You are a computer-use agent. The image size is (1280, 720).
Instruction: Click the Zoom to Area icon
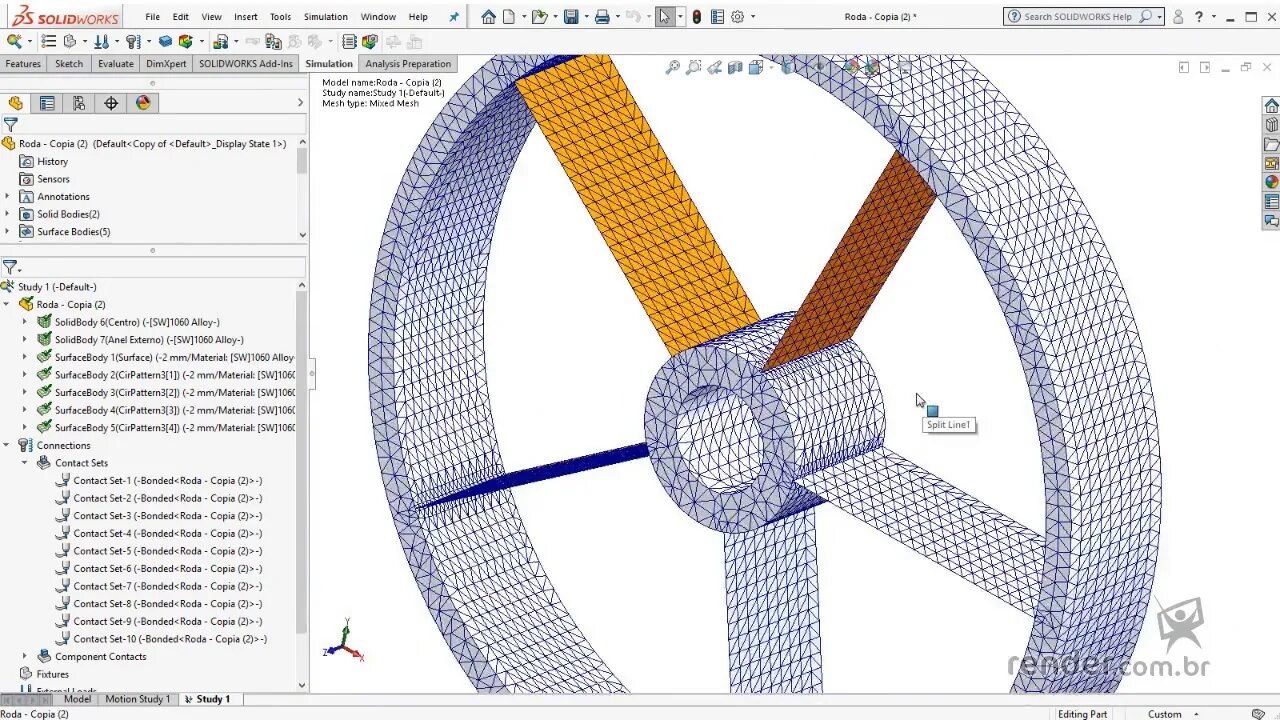(x=693, y=67)
